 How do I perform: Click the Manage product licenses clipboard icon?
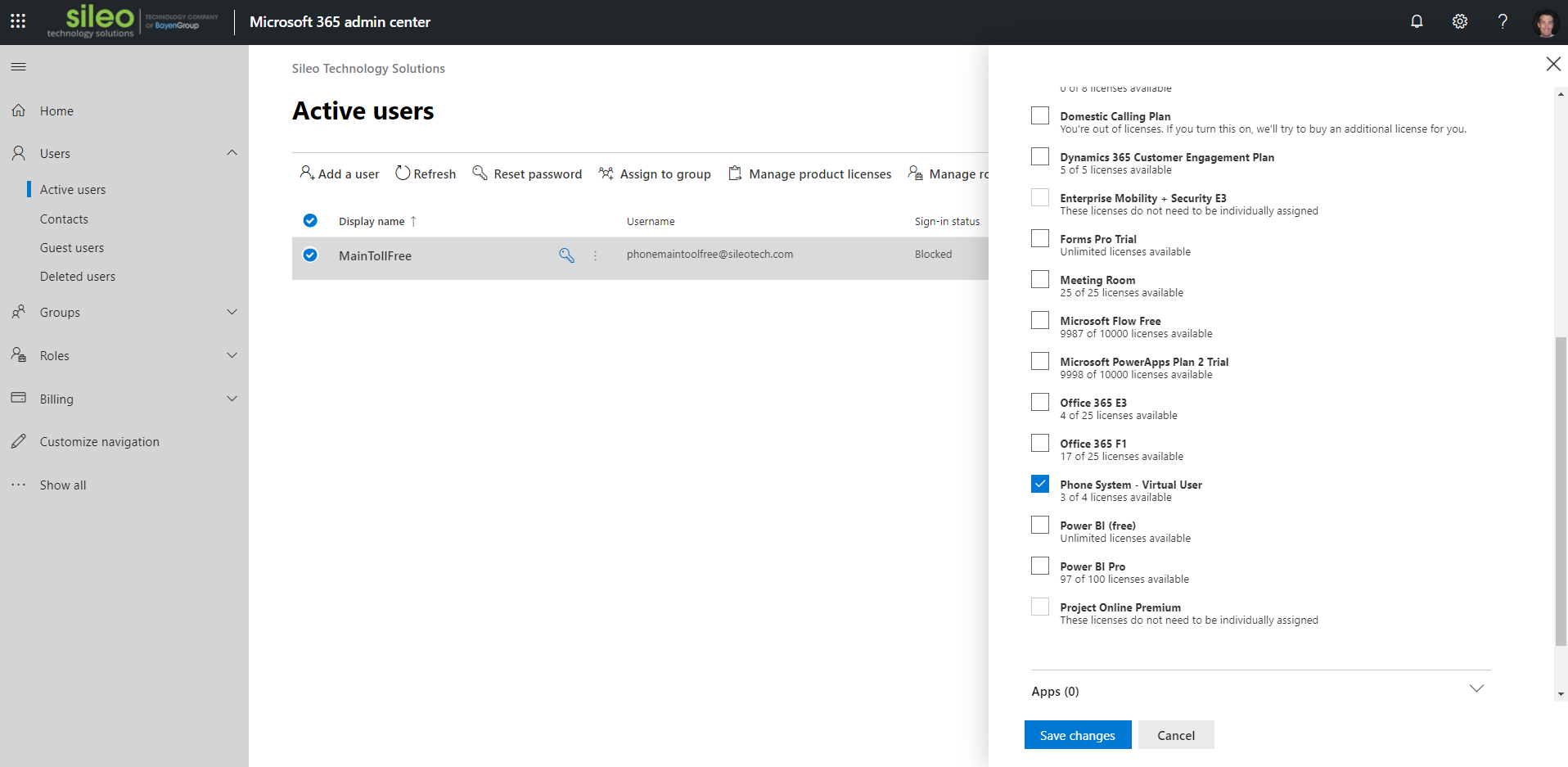735,173
